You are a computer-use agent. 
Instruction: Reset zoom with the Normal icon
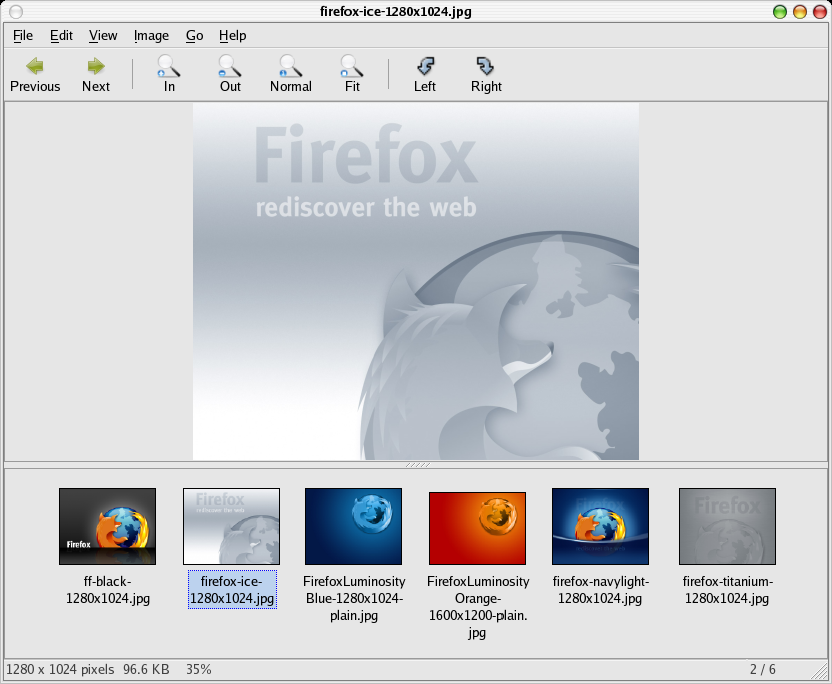(x=291, y=66)
